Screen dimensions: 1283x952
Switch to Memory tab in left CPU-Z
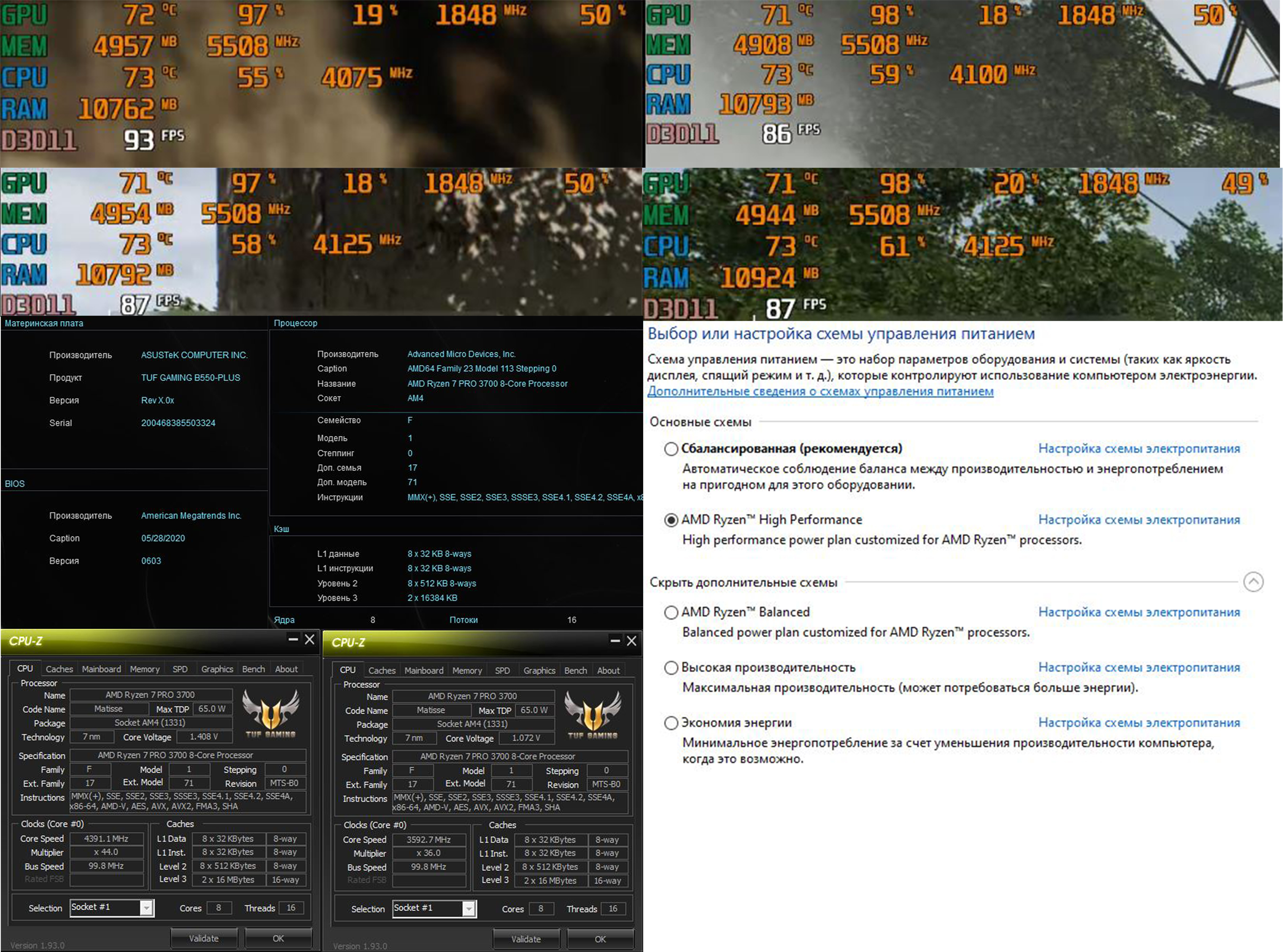point(144,669)
